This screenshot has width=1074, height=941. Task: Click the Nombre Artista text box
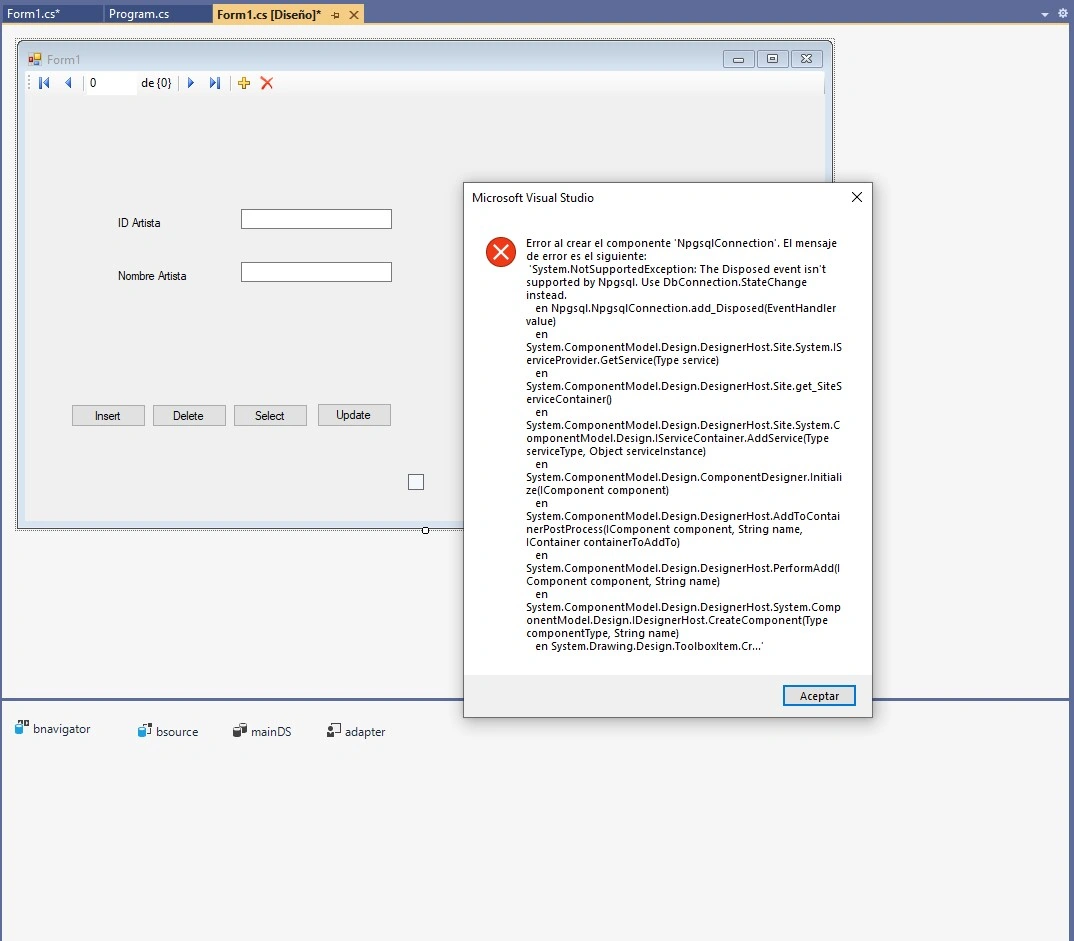pyautogui.click(x=316, y=272)
